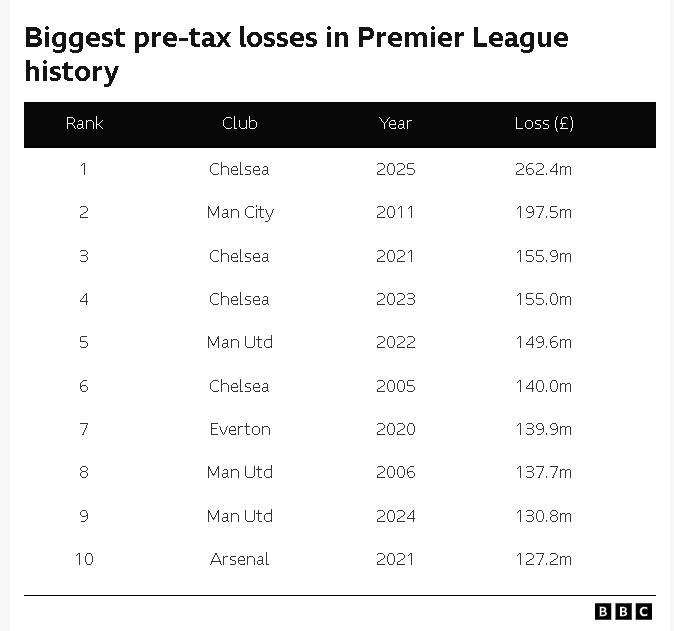The width and height of the screenshot is (674, 631).
Task: Click the 155.0m loss figure
Action: click(543, 299)
